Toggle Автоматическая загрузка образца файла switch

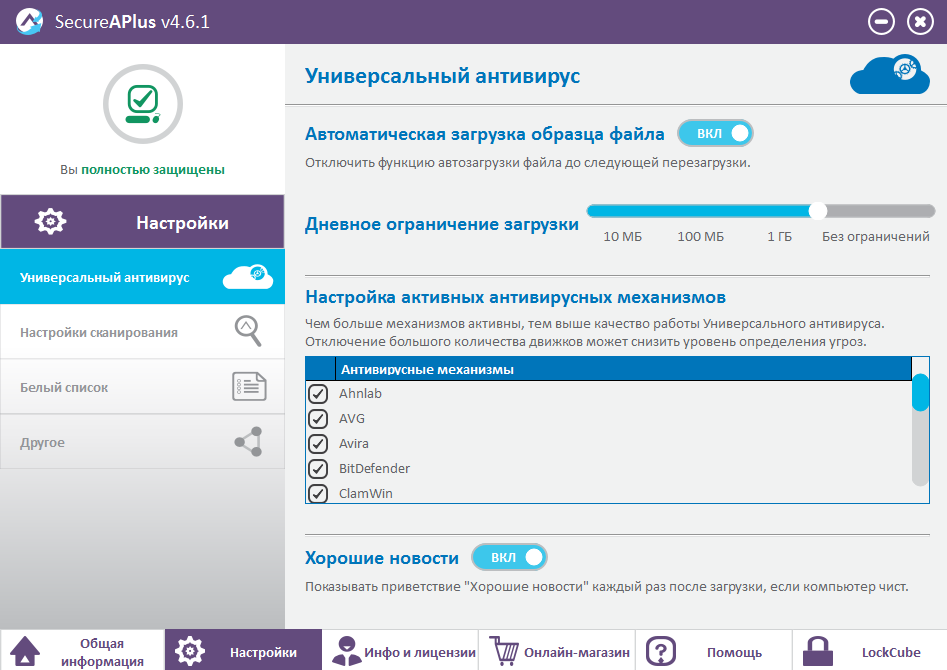click(x=715, y=134)
